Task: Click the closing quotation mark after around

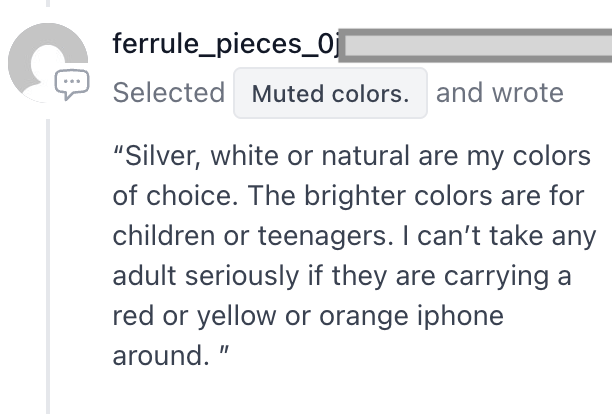Action: [224, 350]
